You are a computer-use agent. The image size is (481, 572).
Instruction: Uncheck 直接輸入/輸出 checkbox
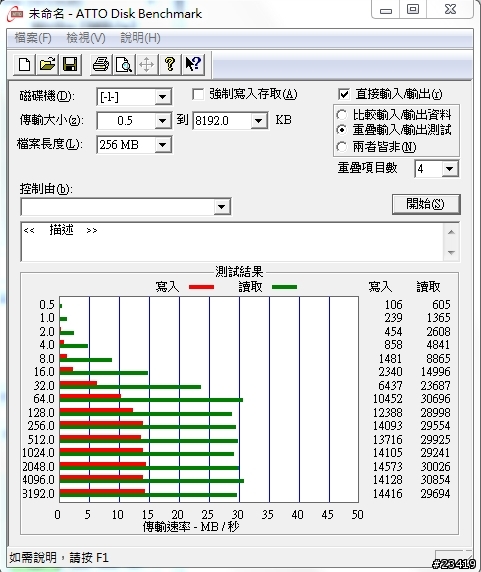[x=344, y=94]
